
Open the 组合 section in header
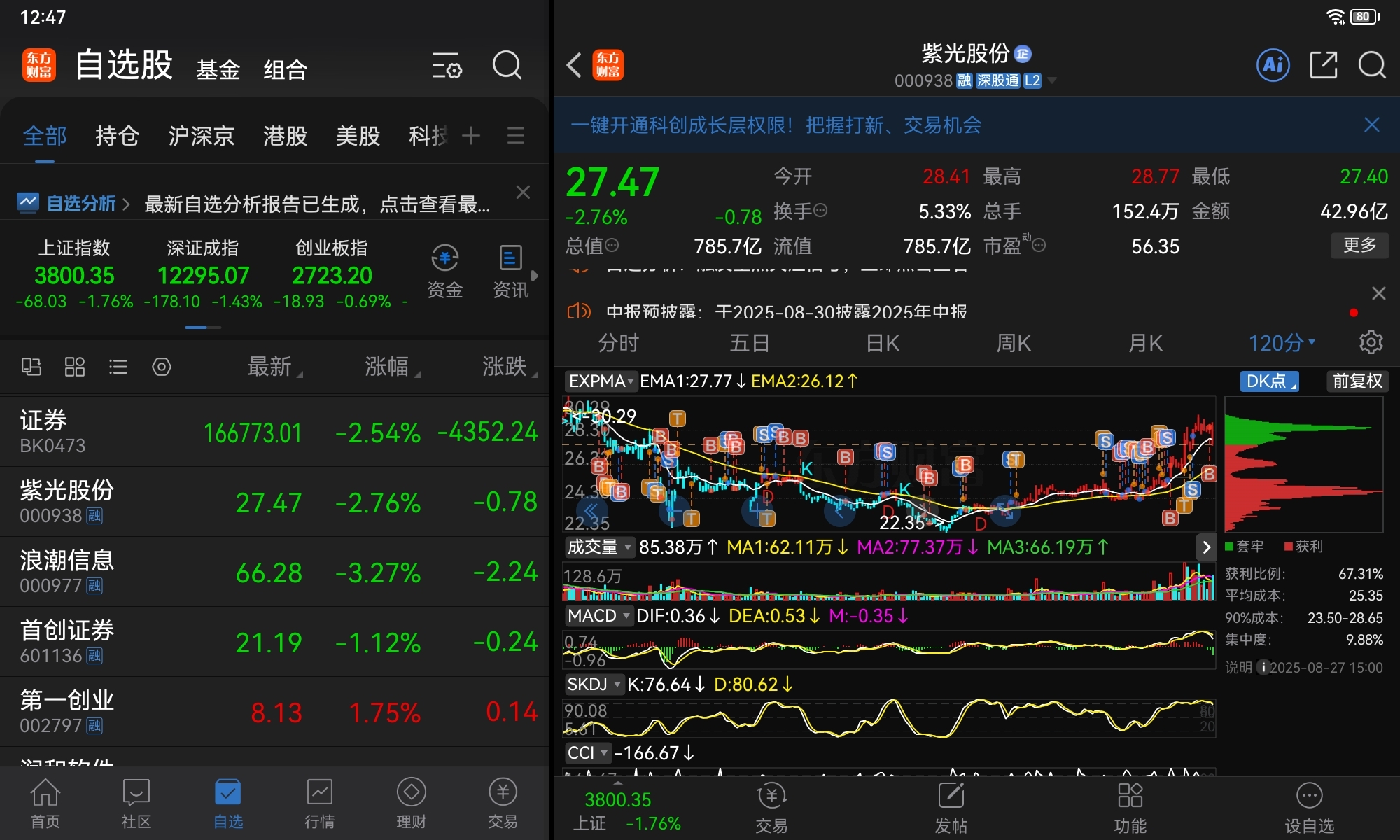click(x=285, y=69)
